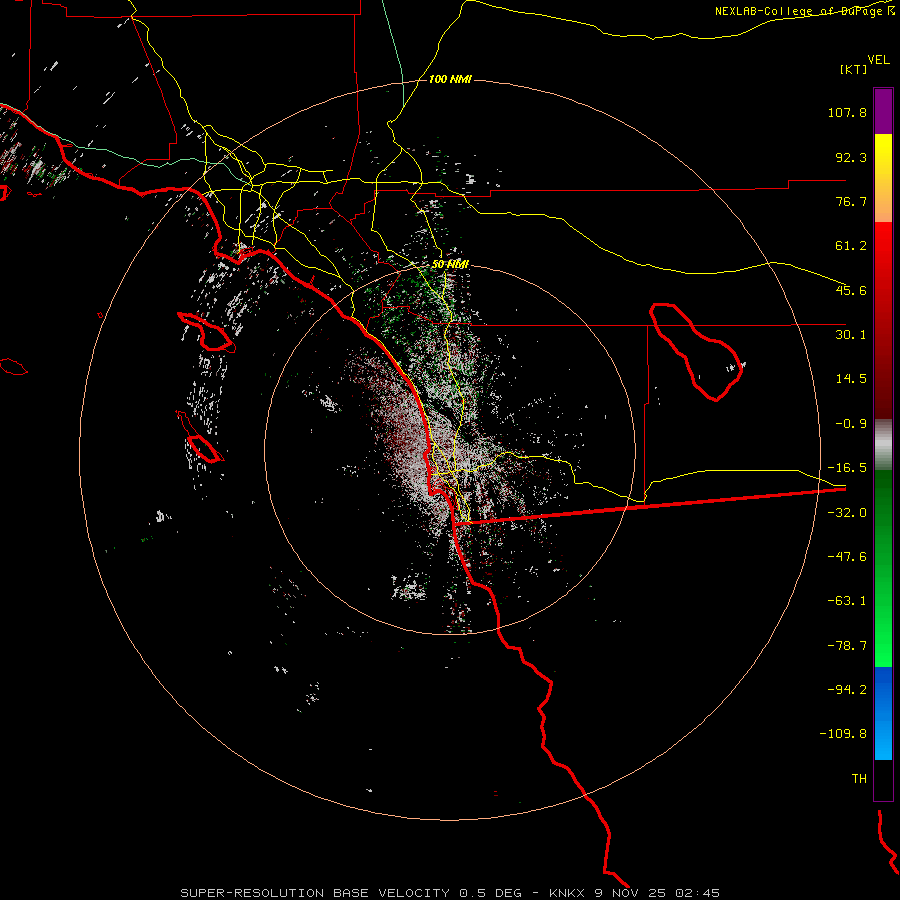Viewport: 900px width, 900px height.
Task: Select the black TH segment of the color bar
Action: (883, 780)
